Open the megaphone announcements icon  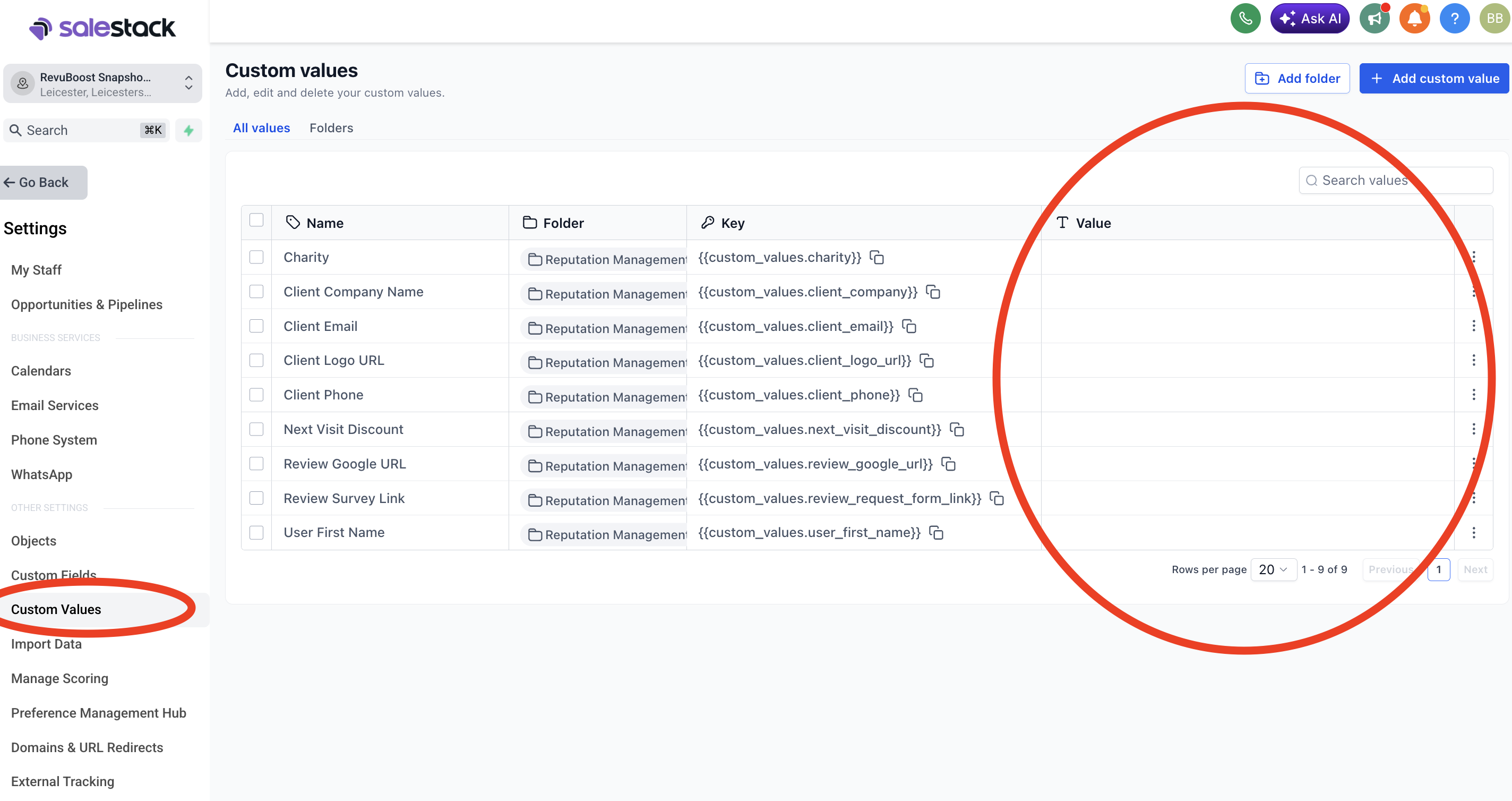click(1374, 19)
